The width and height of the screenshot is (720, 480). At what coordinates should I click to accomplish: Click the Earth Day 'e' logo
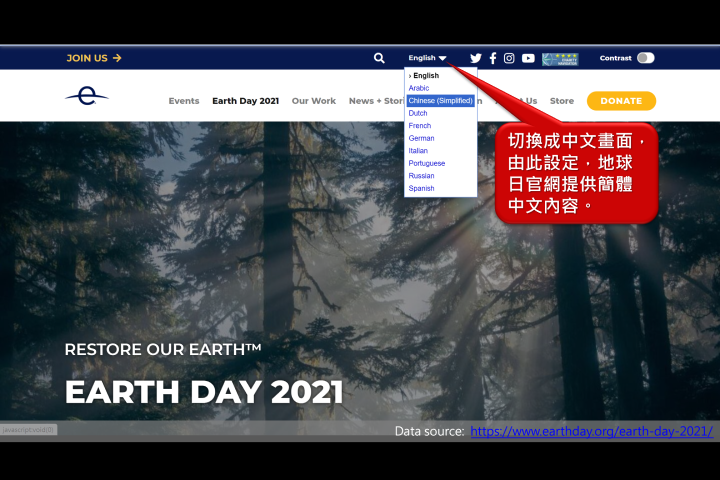click(x=87, y=96)
